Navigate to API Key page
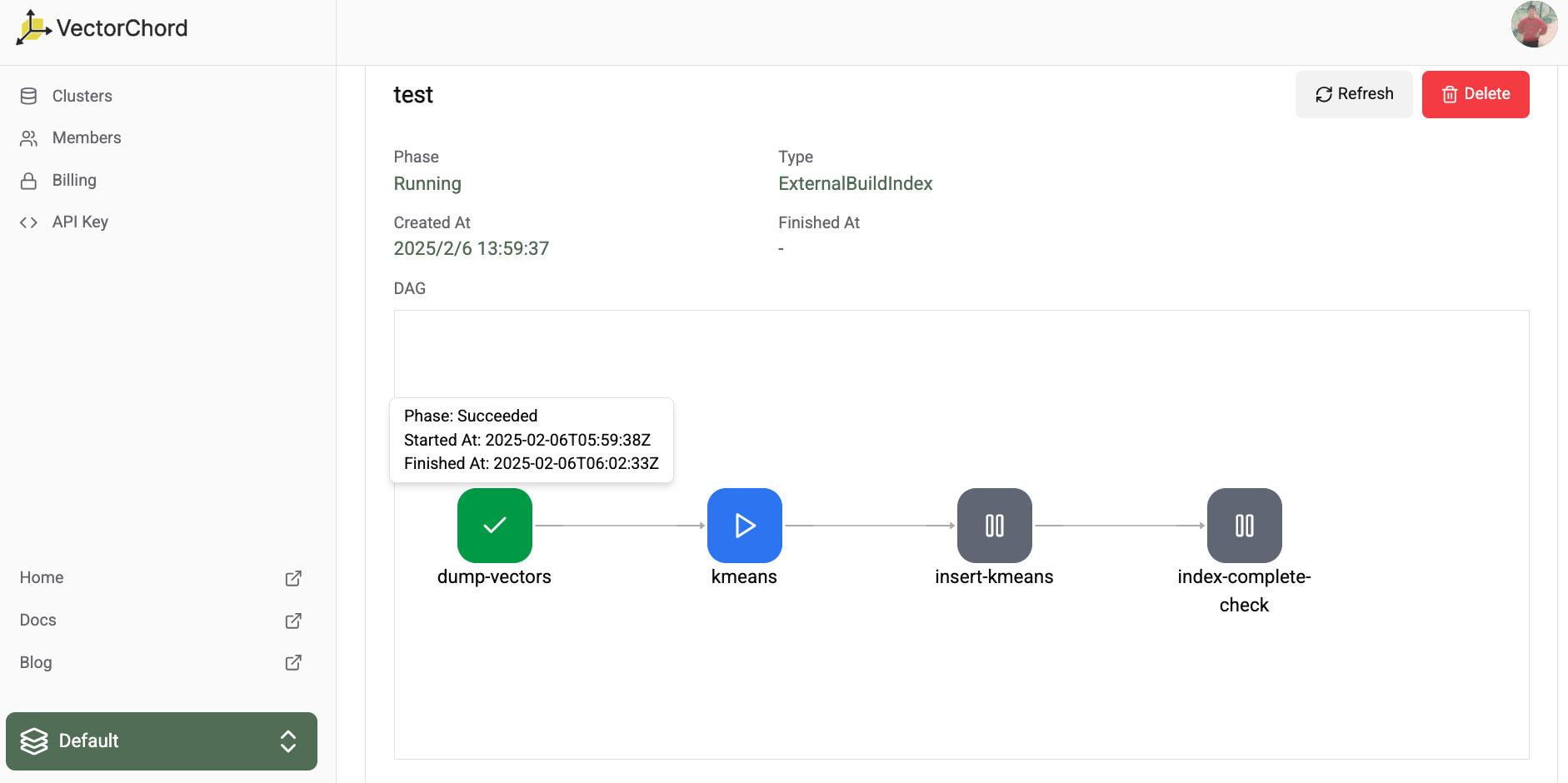1568x783 pixels. coord(80,222)
